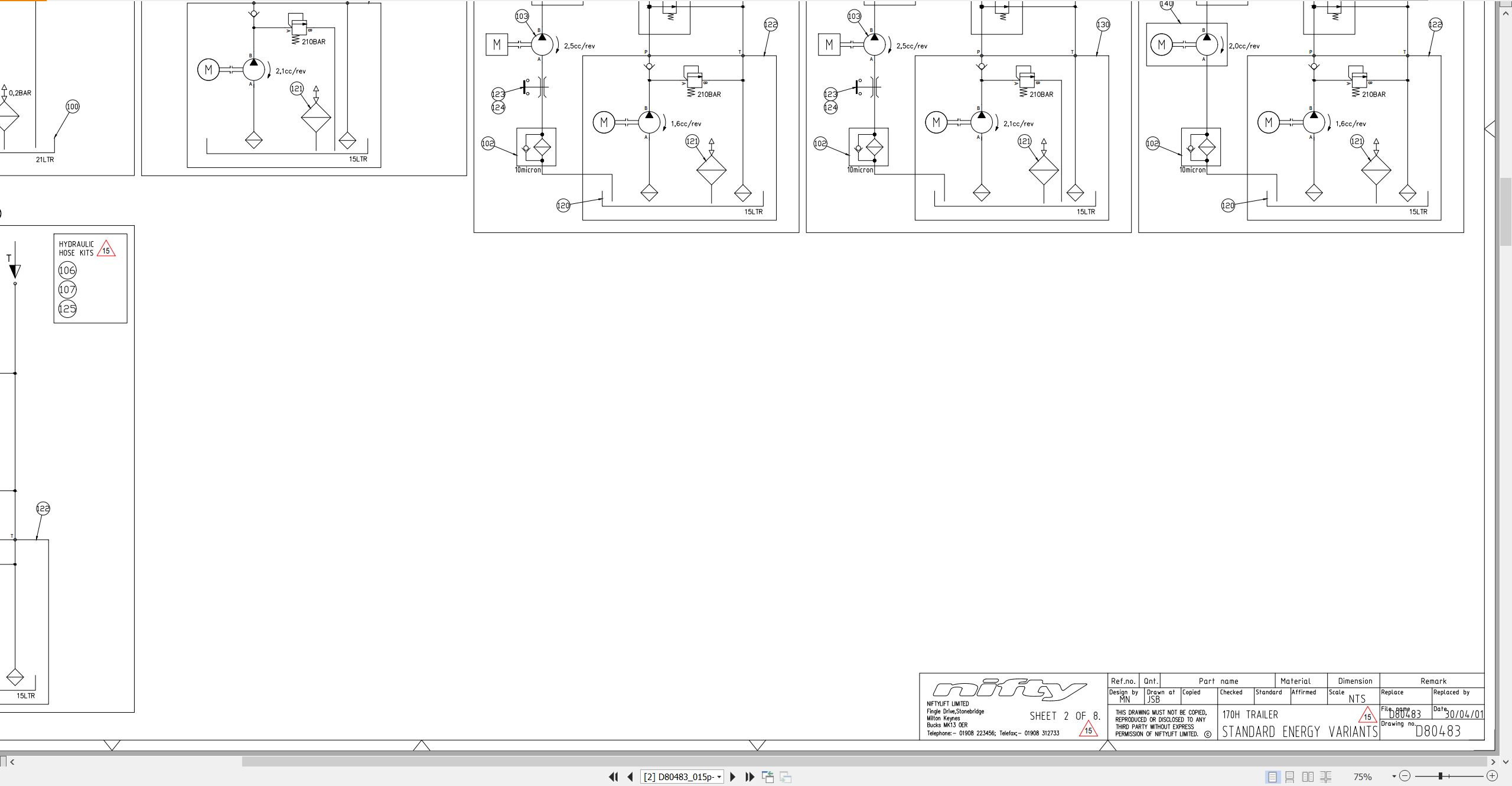The height and width of the screenshot is (786, 1512).
Task: Click the HYDRAULIC HOSE KITS label
Action: coord(76,248)
